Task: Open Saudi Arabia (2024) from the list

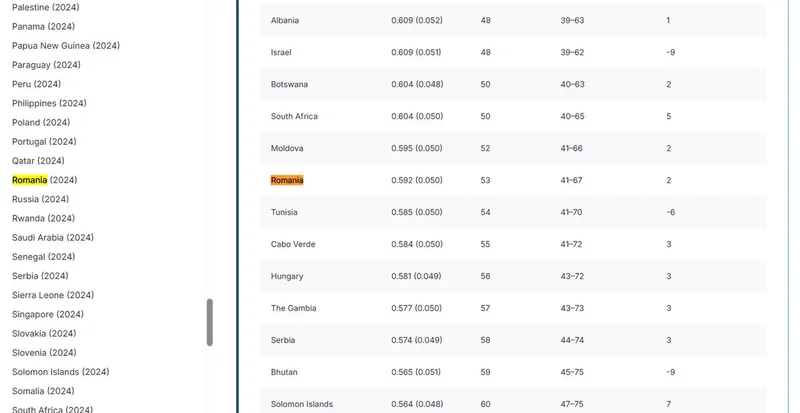Action: (53, 238)
